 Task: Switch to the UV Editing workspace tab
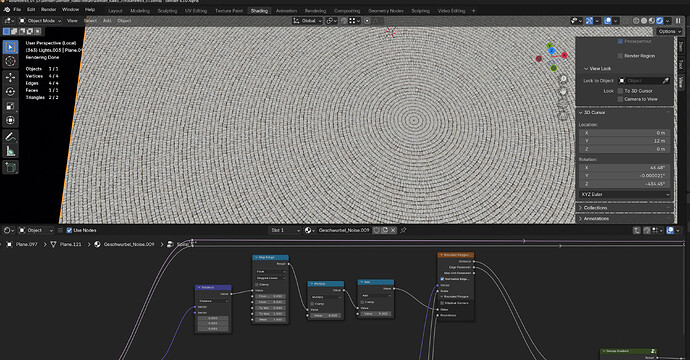196,11
